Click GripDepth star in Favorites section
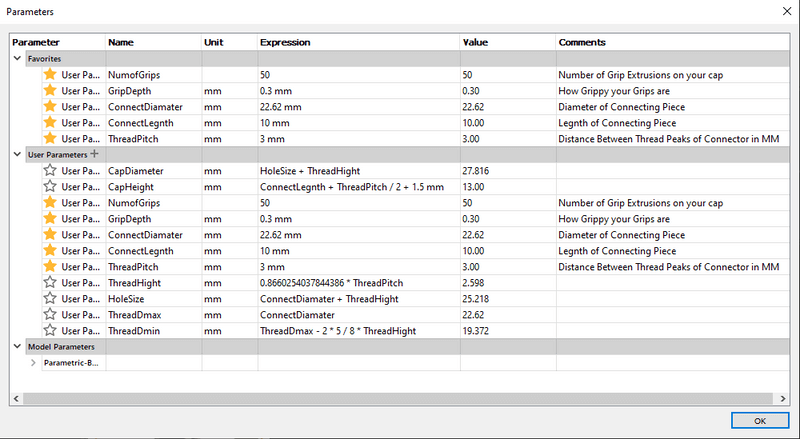 (49, 90)
